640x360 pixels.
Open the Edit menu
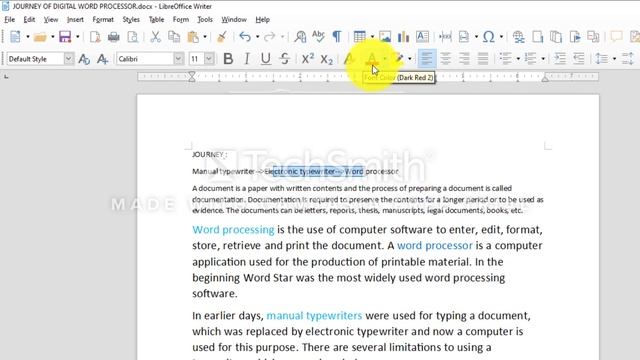pyautogui.click(x=29, y=20)
